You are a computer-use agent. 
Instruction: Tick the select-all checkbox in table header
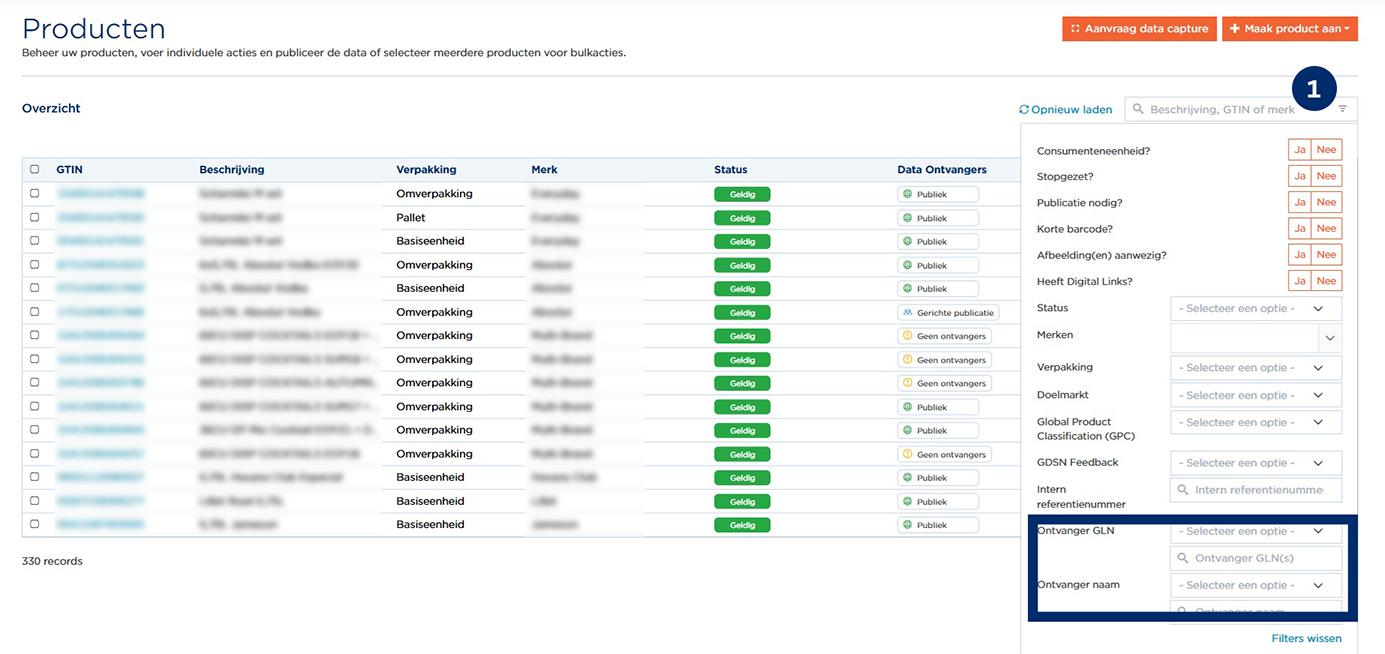[35, 169]
